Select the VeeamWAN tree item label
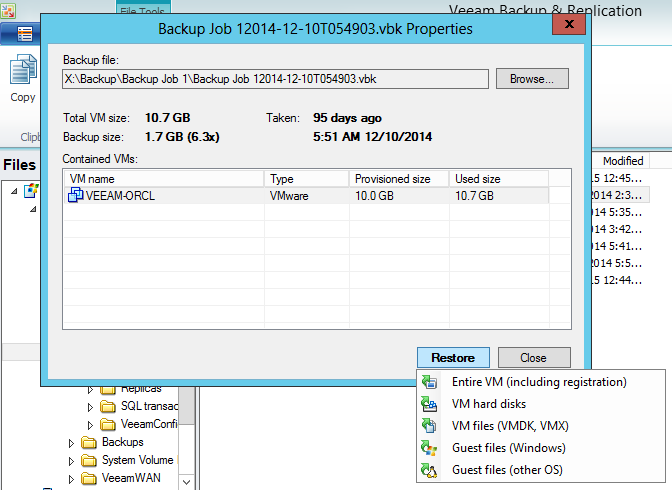The width and height of the screenshot is (672, 490). pos(131,478)
